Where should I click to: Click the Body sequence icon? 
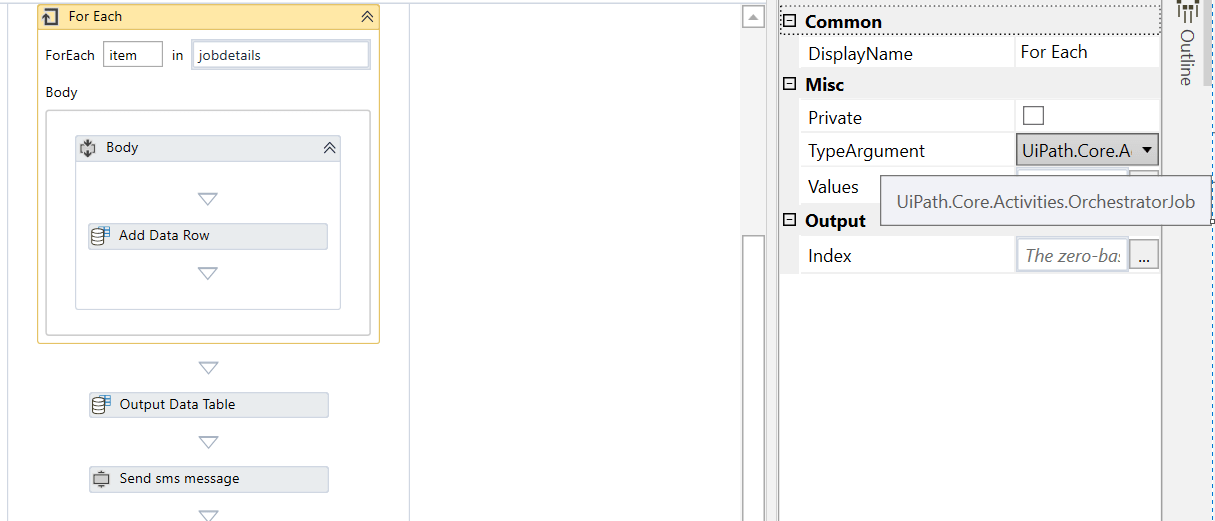pos(88,148)
